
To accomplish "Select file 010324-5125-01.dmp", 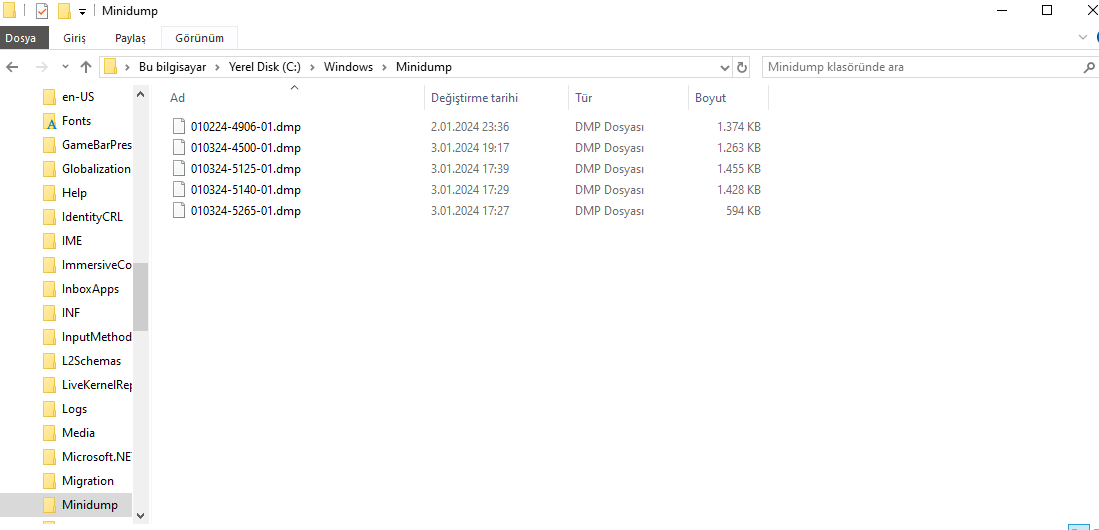I will [x=245, y=169].
